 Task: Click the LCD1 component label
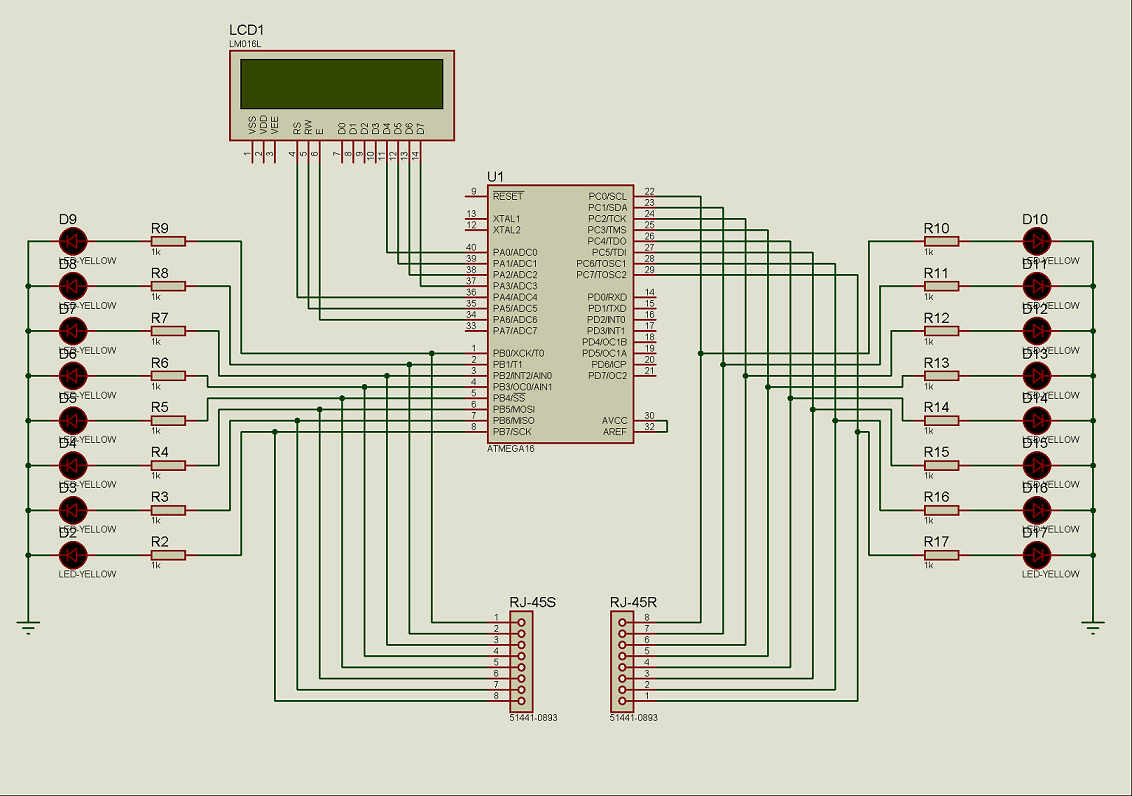pos(247,30)
